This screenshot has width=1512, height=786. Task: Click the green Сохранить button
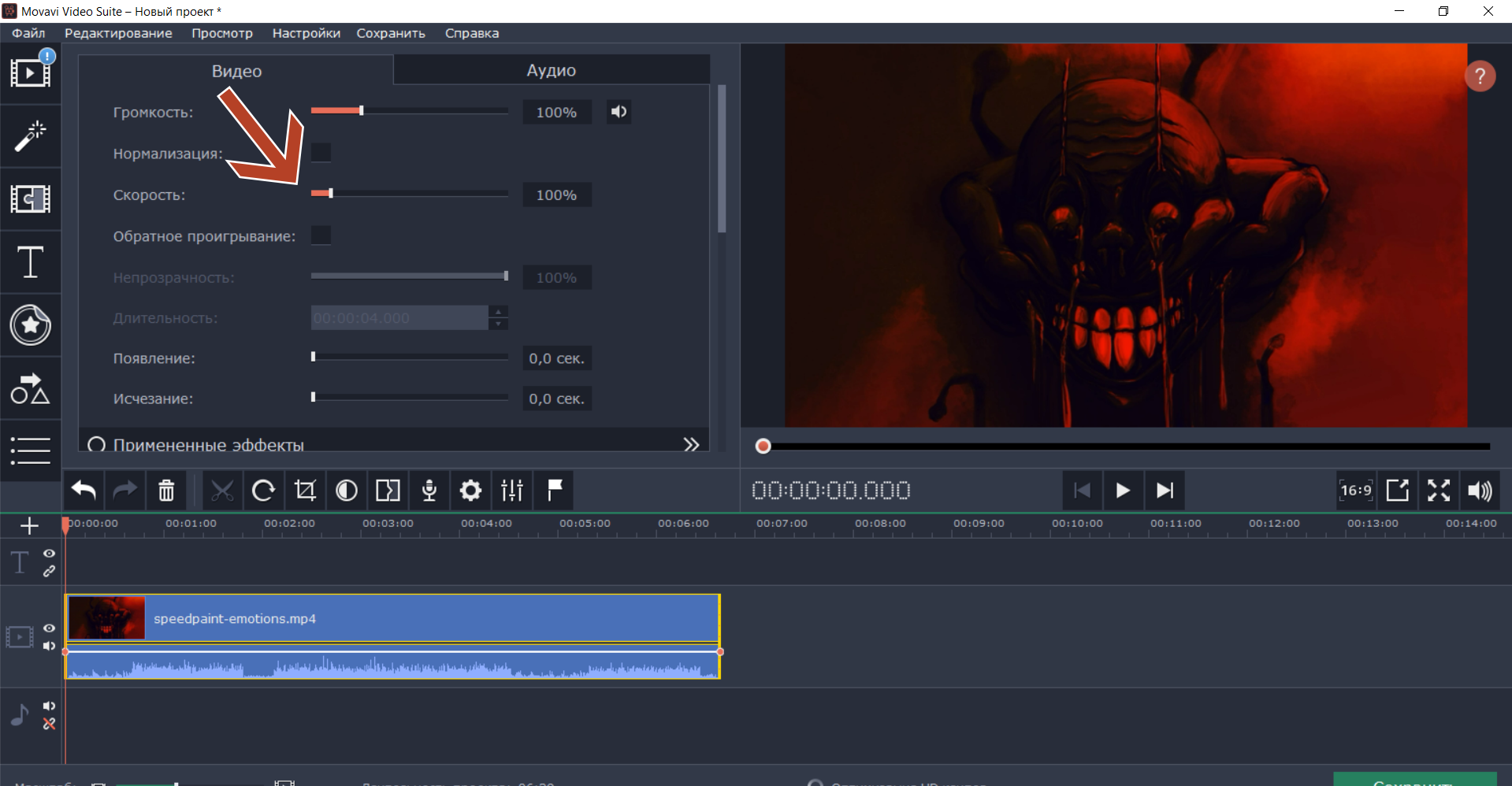point(1414,780)
